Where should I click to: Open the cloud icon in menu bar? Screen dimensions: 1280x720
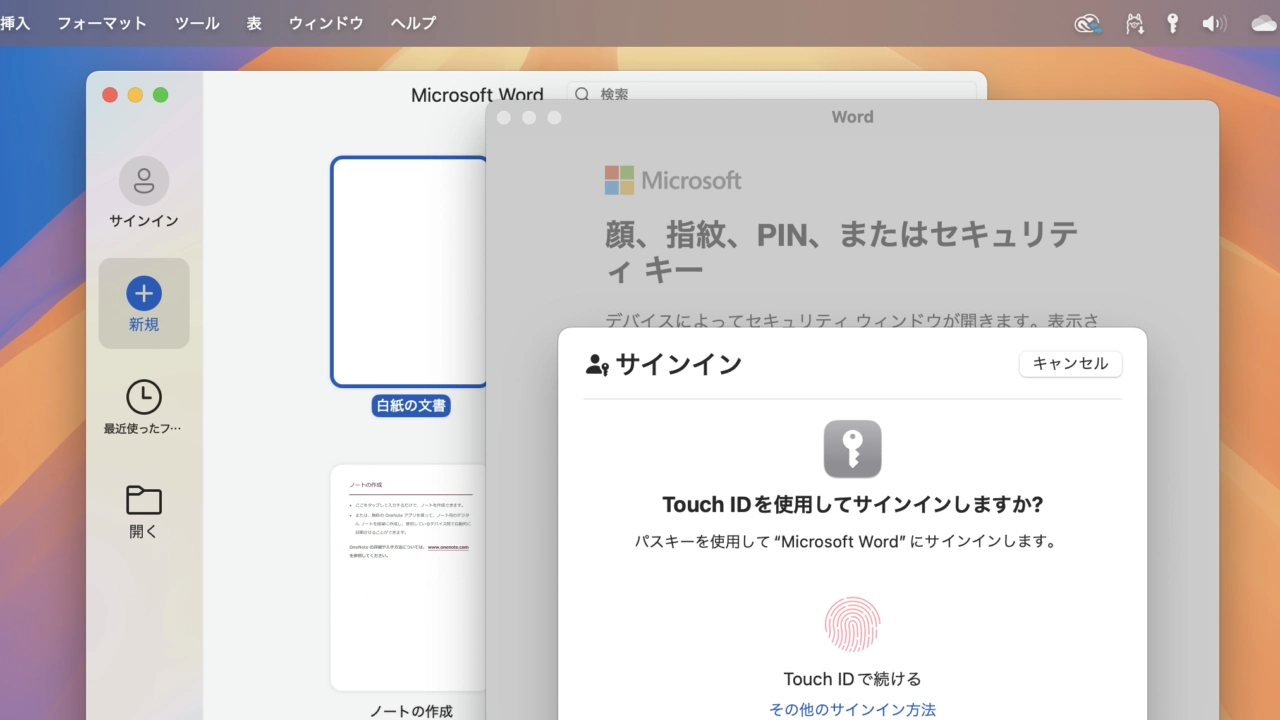tap(1264, 23)
